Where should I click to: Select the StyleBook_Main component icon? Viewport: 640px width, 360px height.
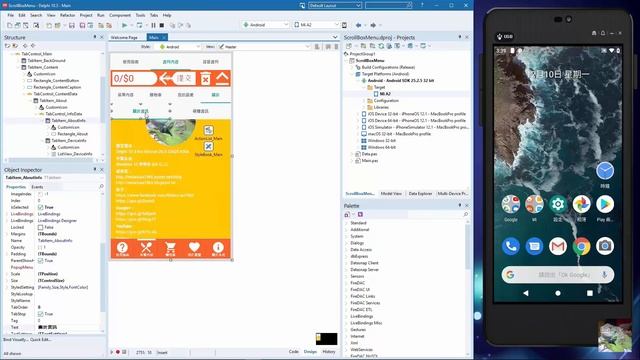click(208, 146)
